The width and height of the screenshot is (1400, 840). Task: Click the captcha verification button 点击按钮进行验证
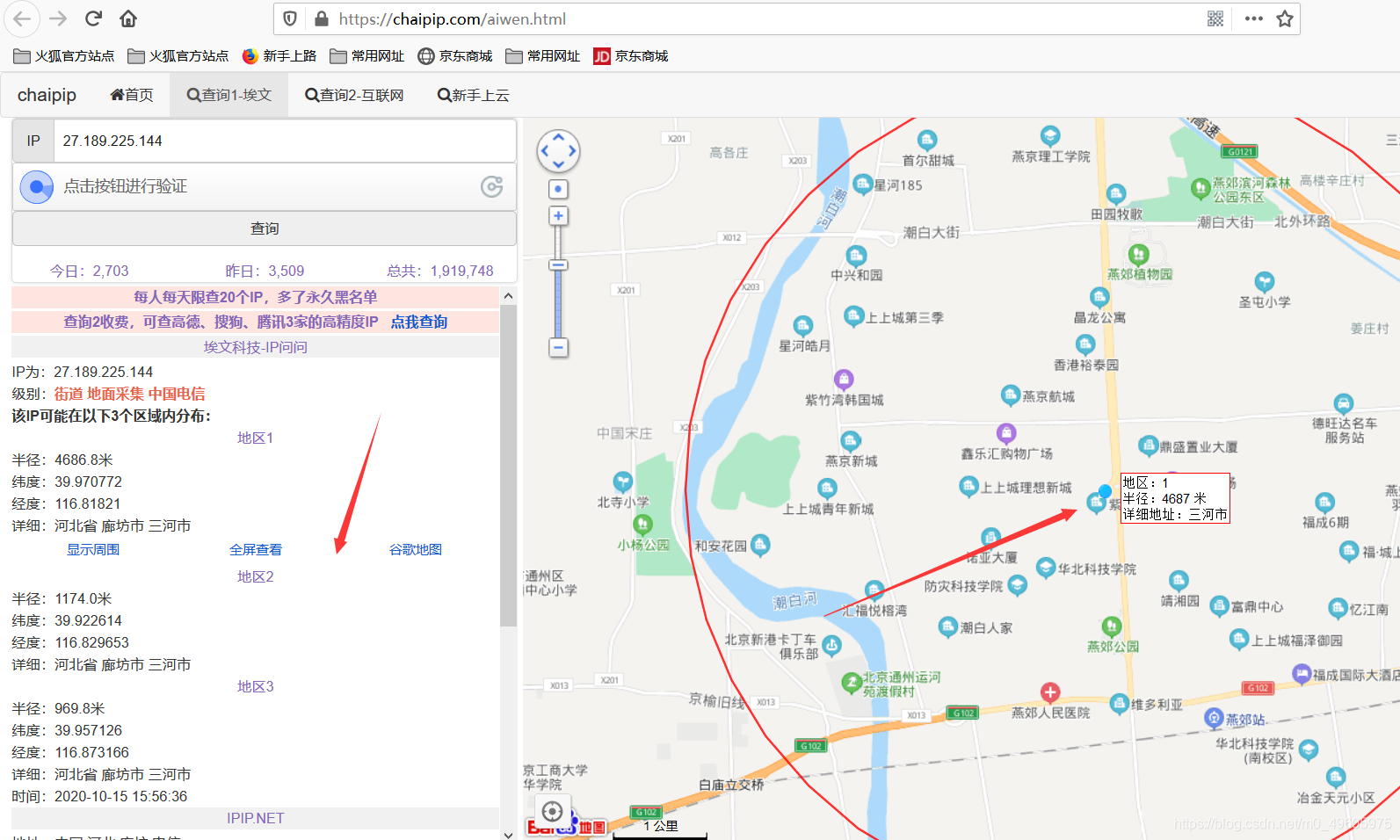click(x=264, y=186)
